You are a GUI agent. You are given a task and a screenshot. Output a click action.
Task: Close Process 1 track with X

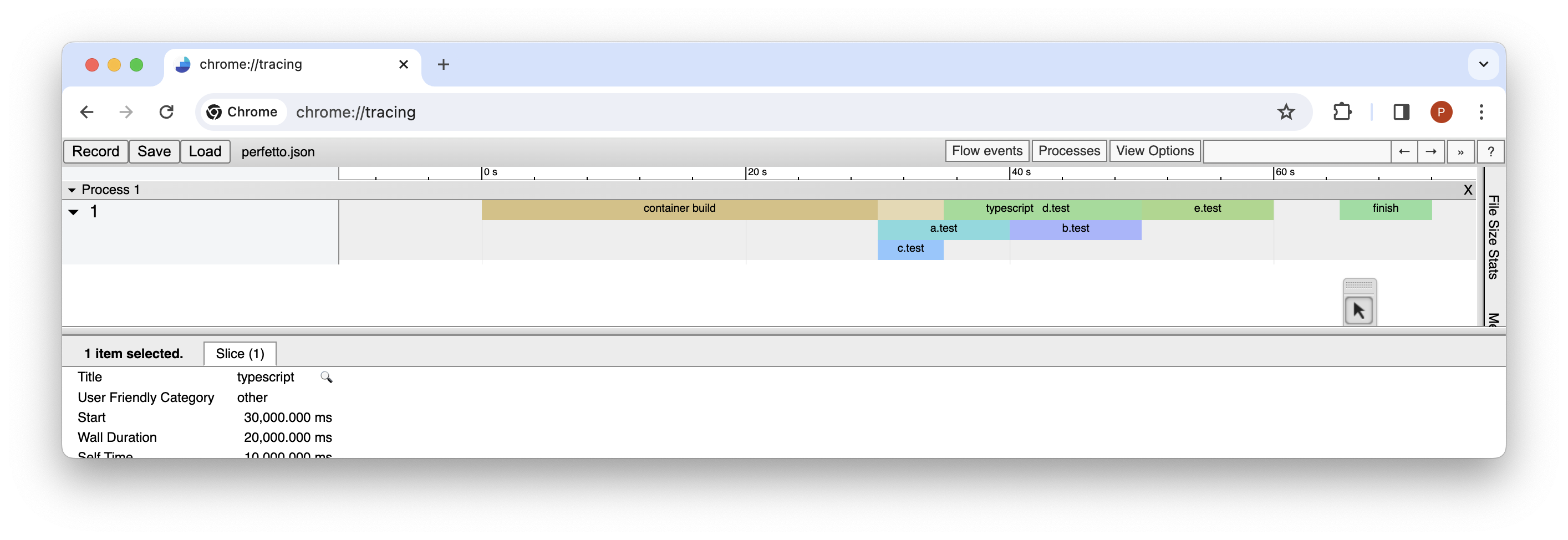pyautogui.click(x=1468, y=190)
